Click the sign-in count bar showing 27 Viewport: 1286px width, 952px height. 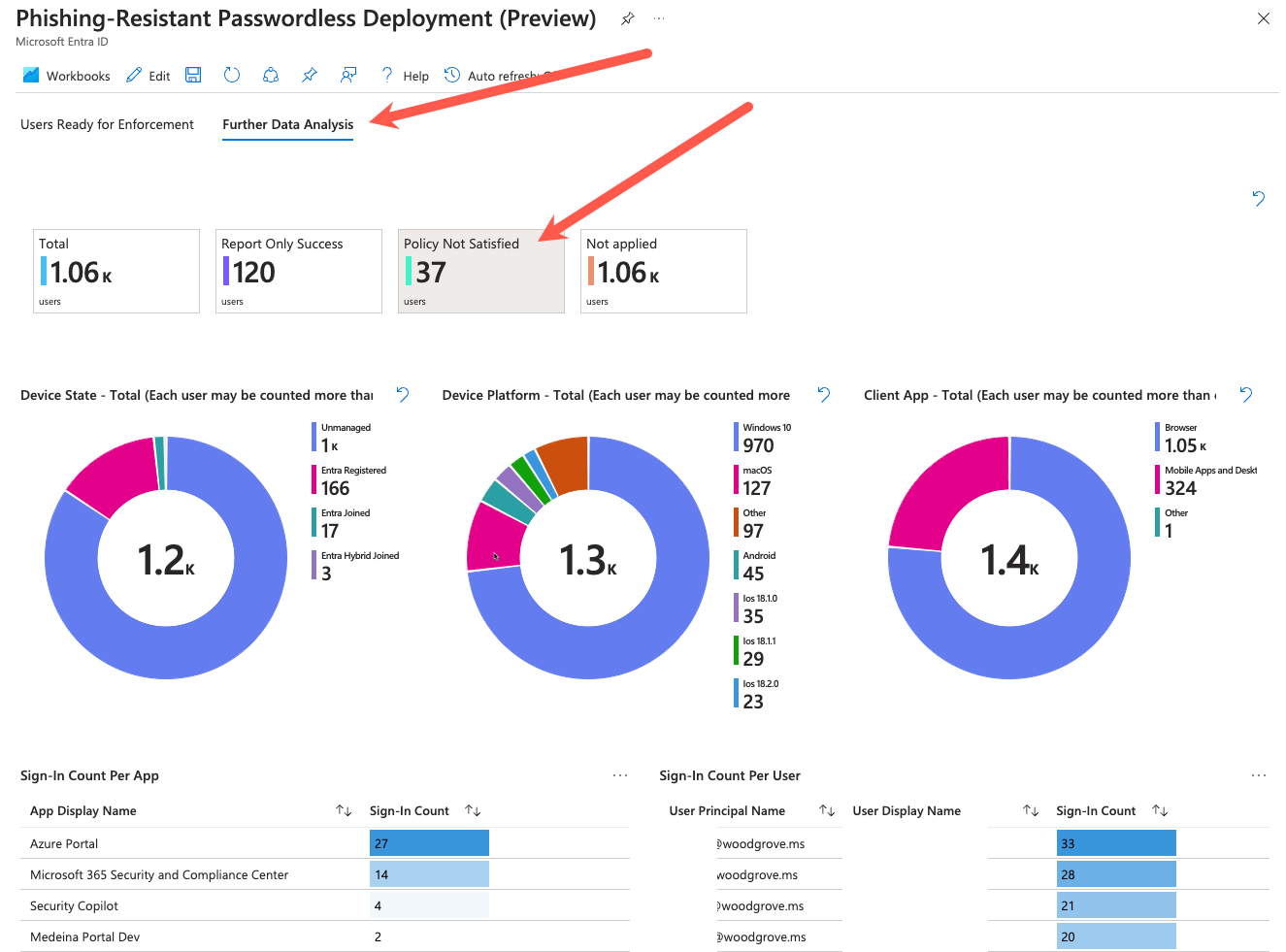429,843
